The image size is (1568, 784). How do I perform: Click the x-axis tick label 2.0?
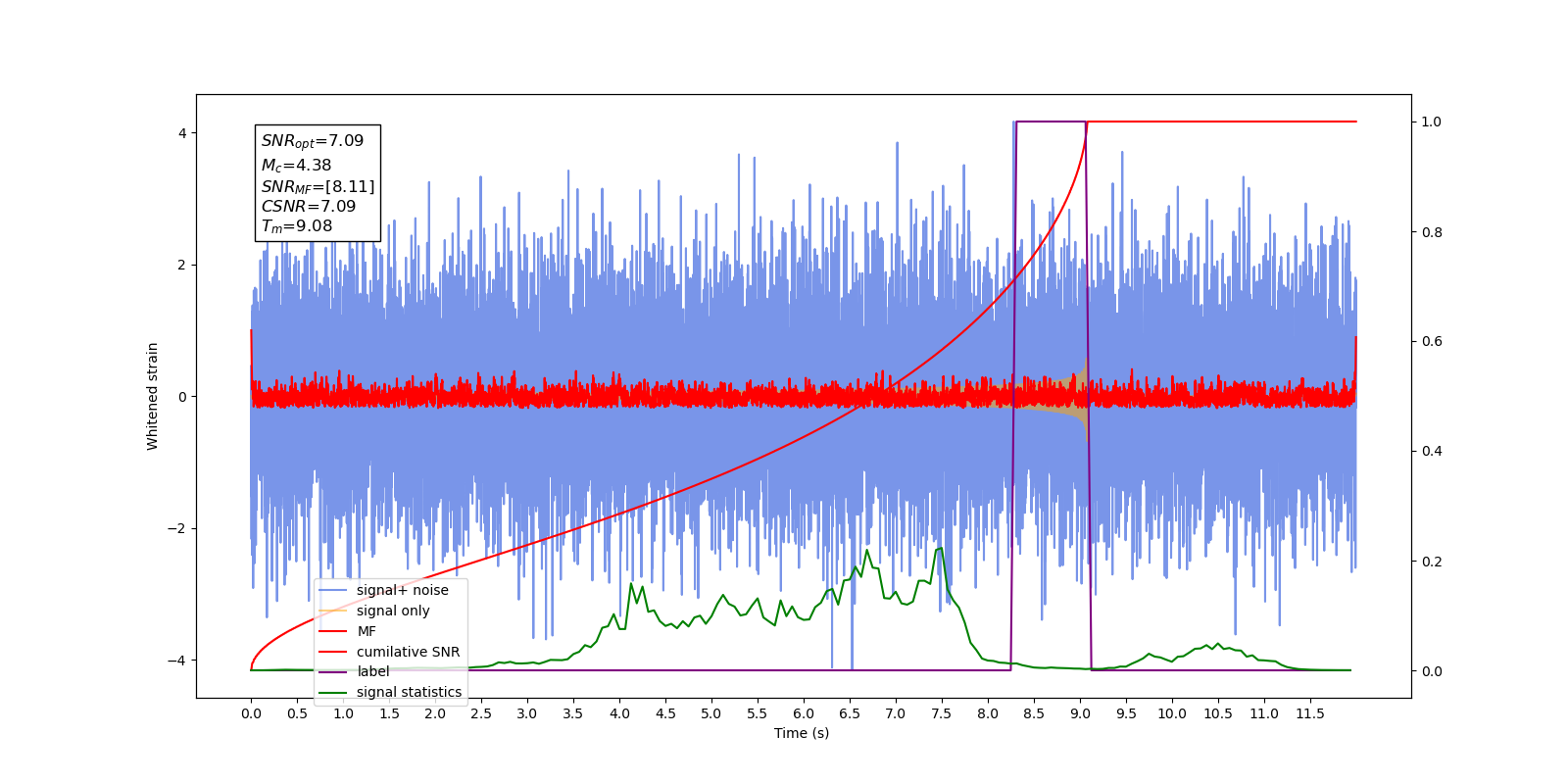click(435, 713)
